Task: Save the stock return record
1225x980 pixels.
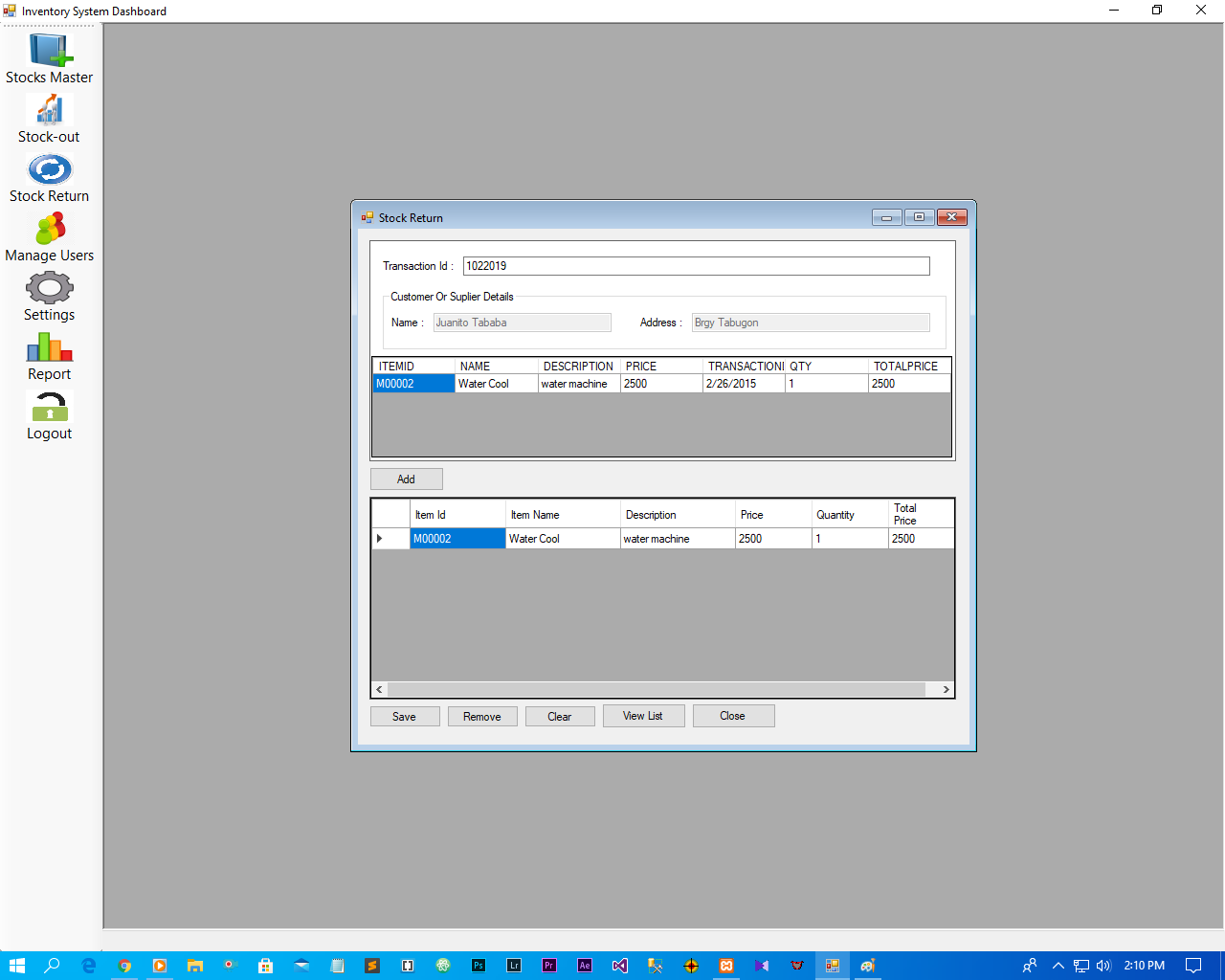Action: click(405, 715)
